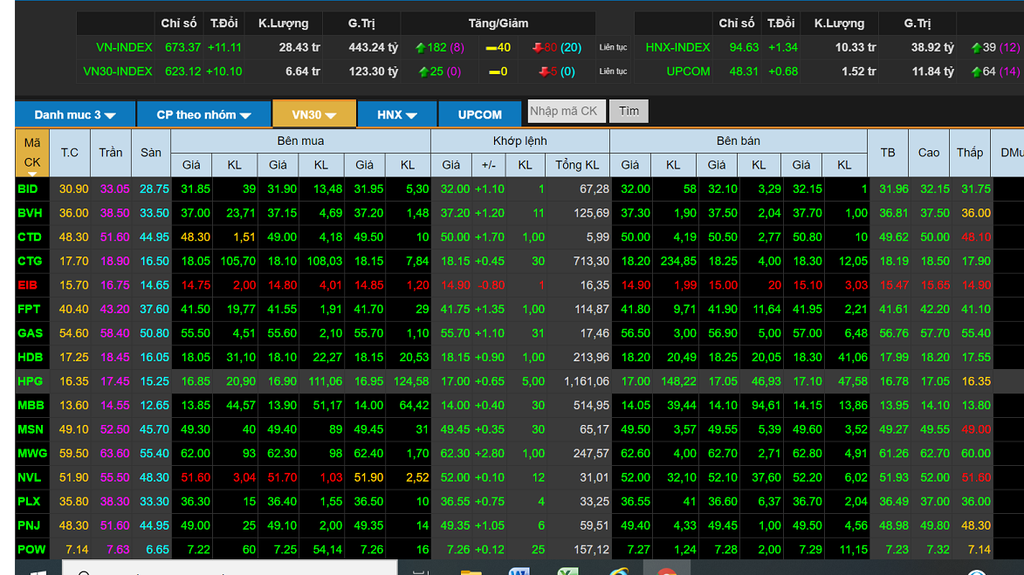Switch to the UPCOM tab
Screen dimensions: 1024x575
pyautogui.click(x=480, y=114)
